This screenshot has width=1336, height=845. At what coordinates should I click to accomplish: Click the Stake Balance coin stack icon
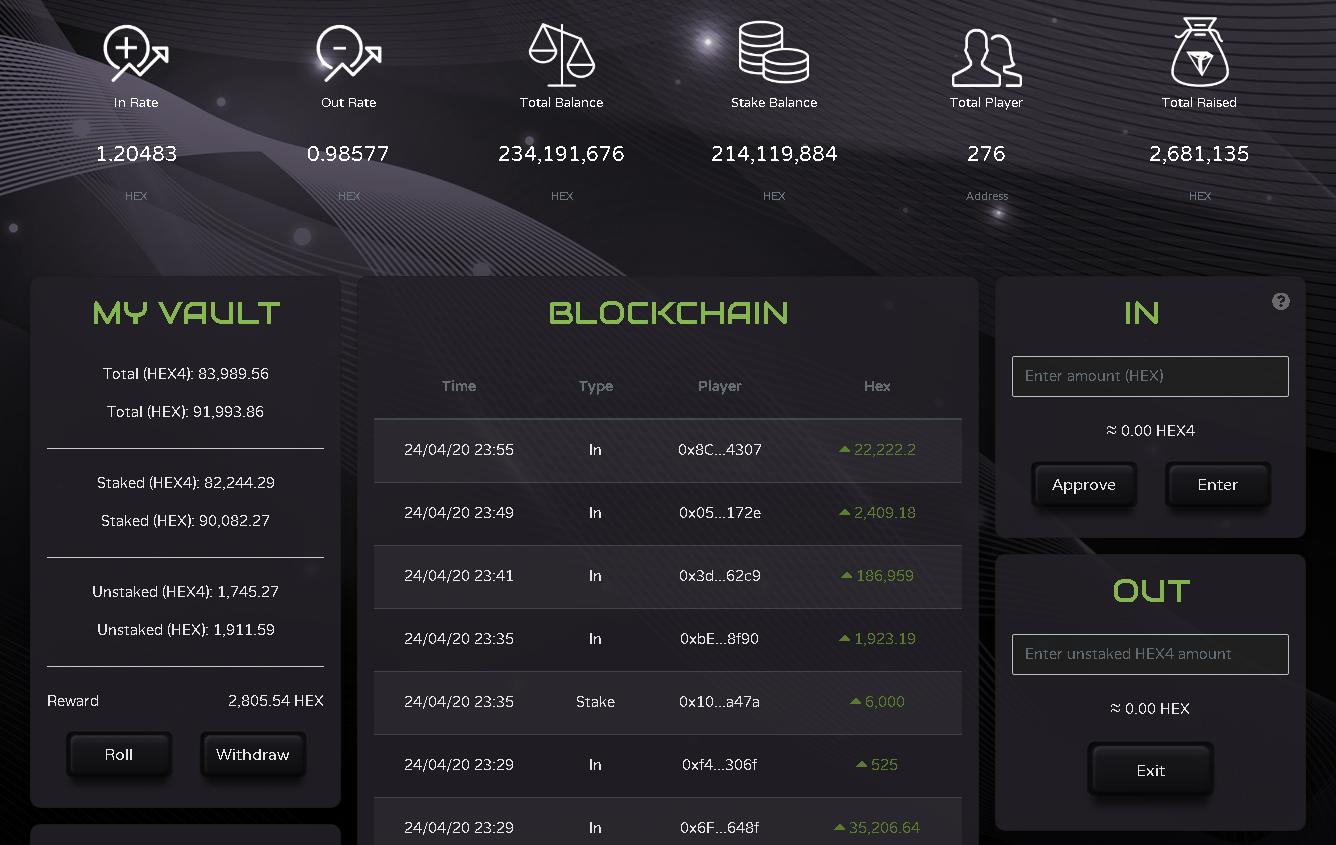click(774, 54)
